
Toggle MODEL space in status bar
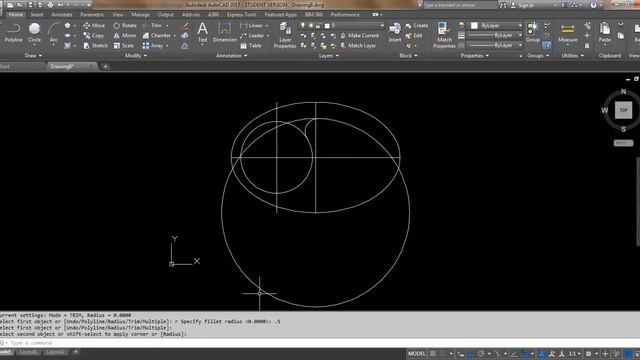click(x=416, y=353)
